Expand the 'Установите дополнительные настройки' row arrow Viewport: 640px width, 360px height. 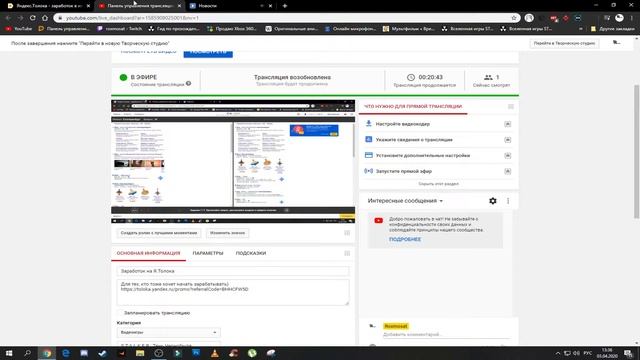pyautogui.click(x=507, y=156)
